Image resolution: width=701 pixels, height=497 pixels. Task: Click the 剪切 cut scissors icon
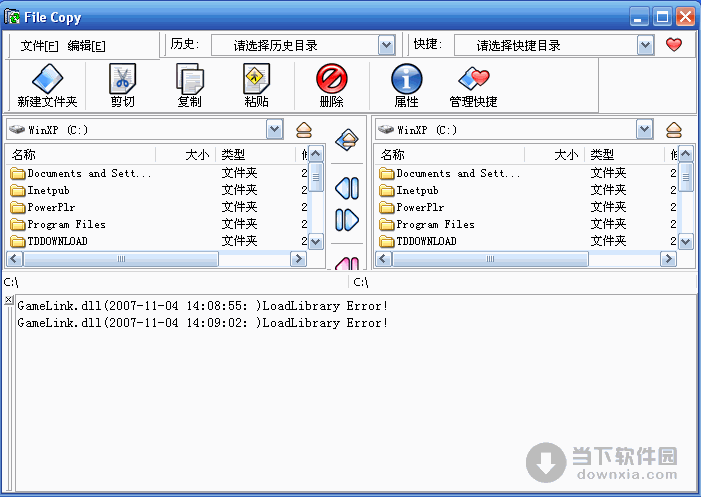[x=122, y=78]
